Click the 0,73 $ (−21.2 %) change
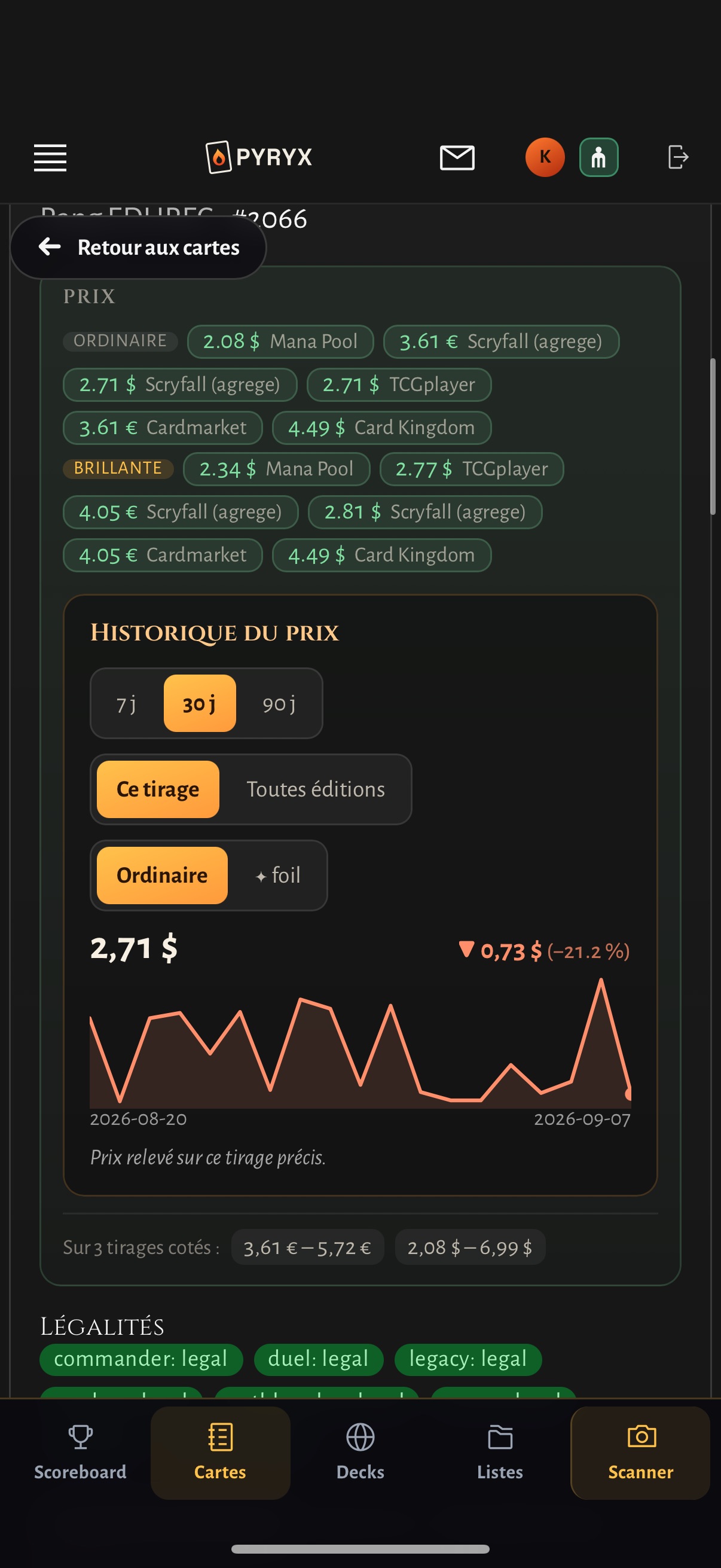This screenshot has height=1568, width=721. point(544,951)
